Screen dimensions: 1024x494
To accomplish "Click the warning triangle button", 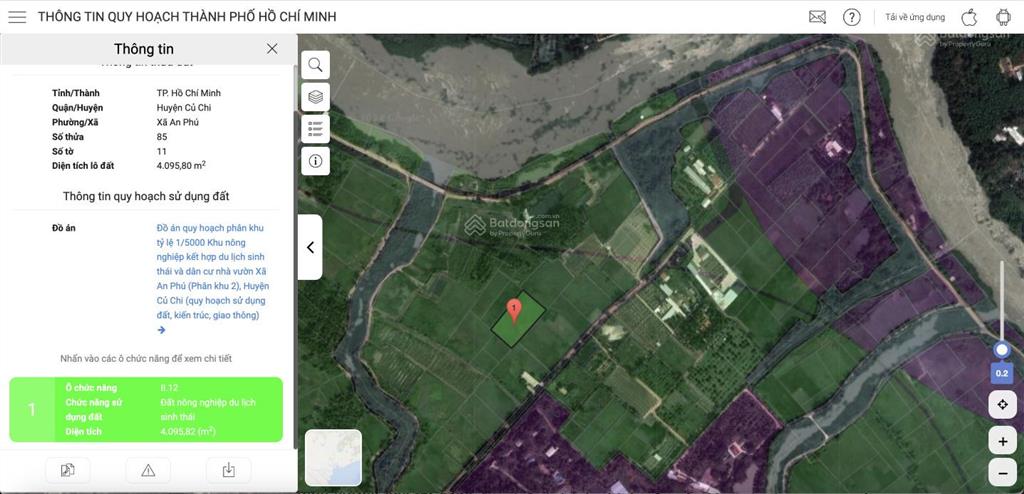I will [148, 470].
